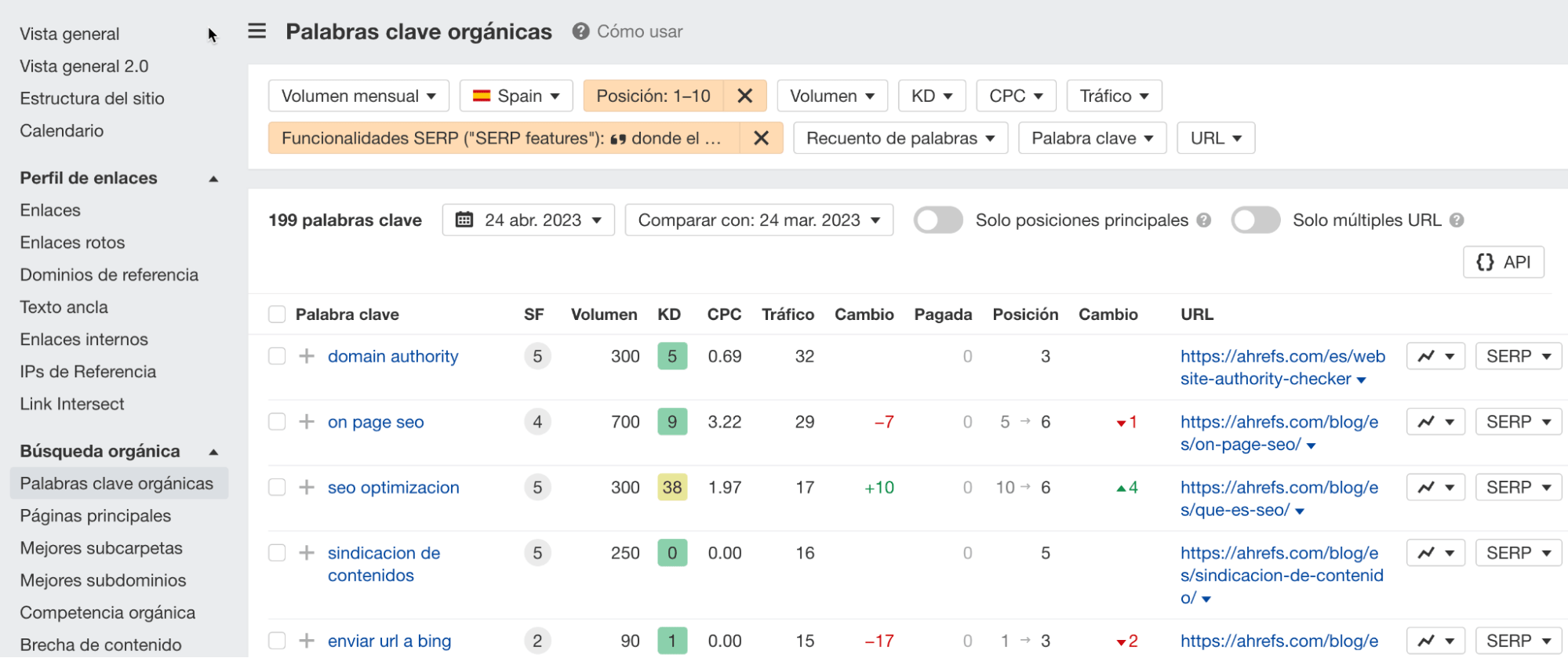Toggle Solo posiciones principales switch

point(938,220)
